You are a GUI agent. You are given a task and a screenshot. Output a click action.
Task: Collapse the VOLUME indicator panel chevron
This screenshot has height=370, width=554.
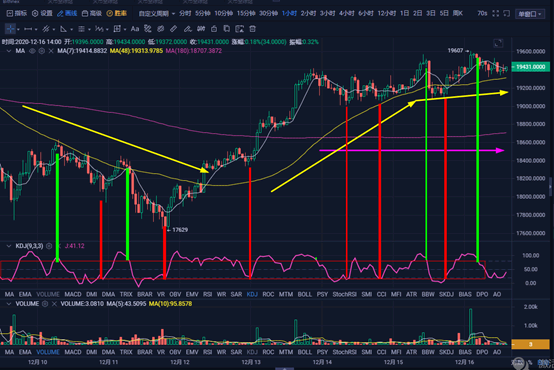click(9, 304)
